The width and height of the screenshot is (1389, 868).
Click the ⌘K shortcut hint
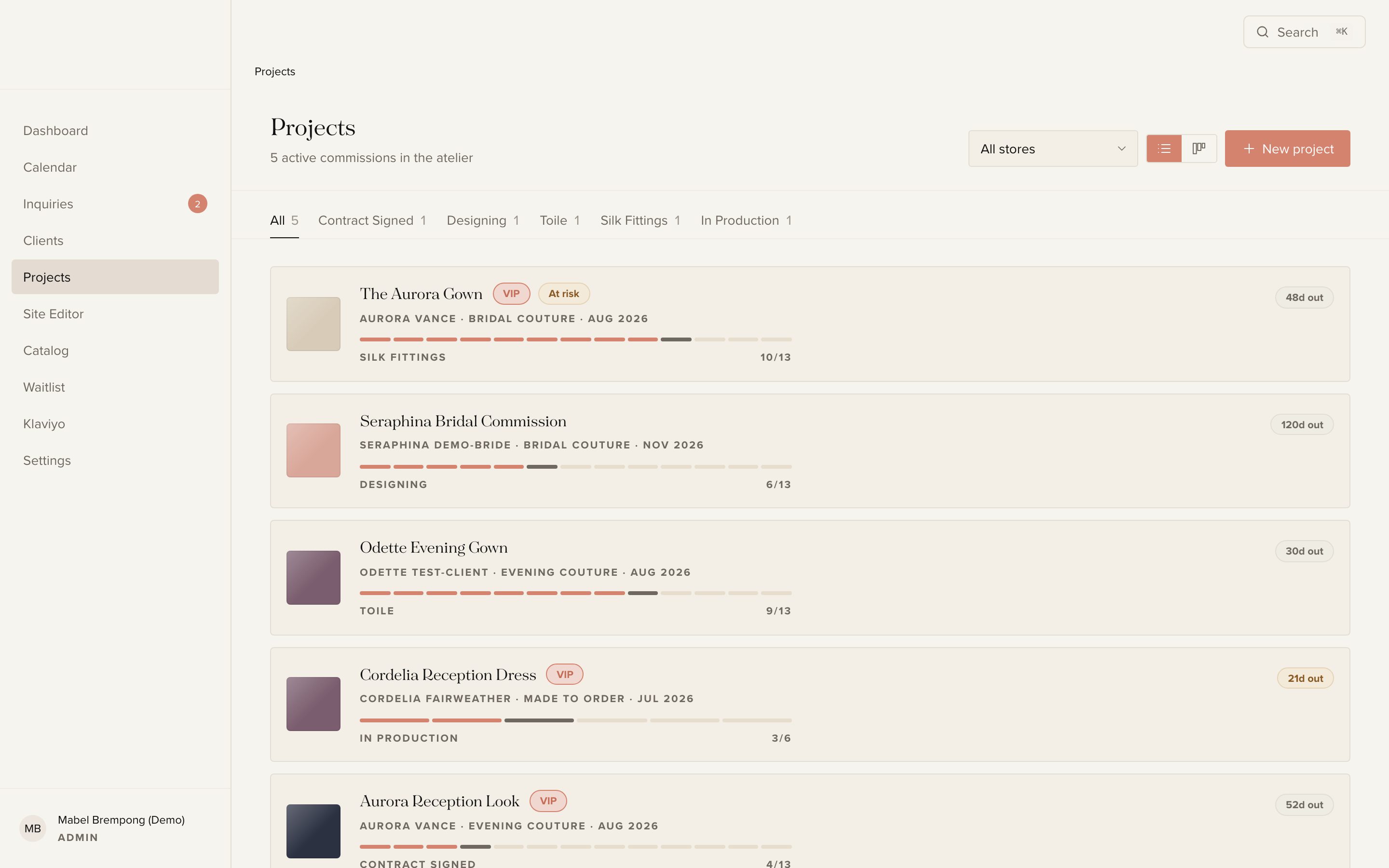pyautogui.click(x=1341, y=31)
